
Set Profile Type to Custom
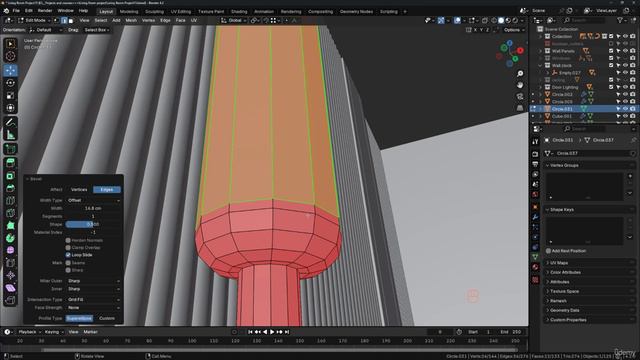[x=107, y=318]
